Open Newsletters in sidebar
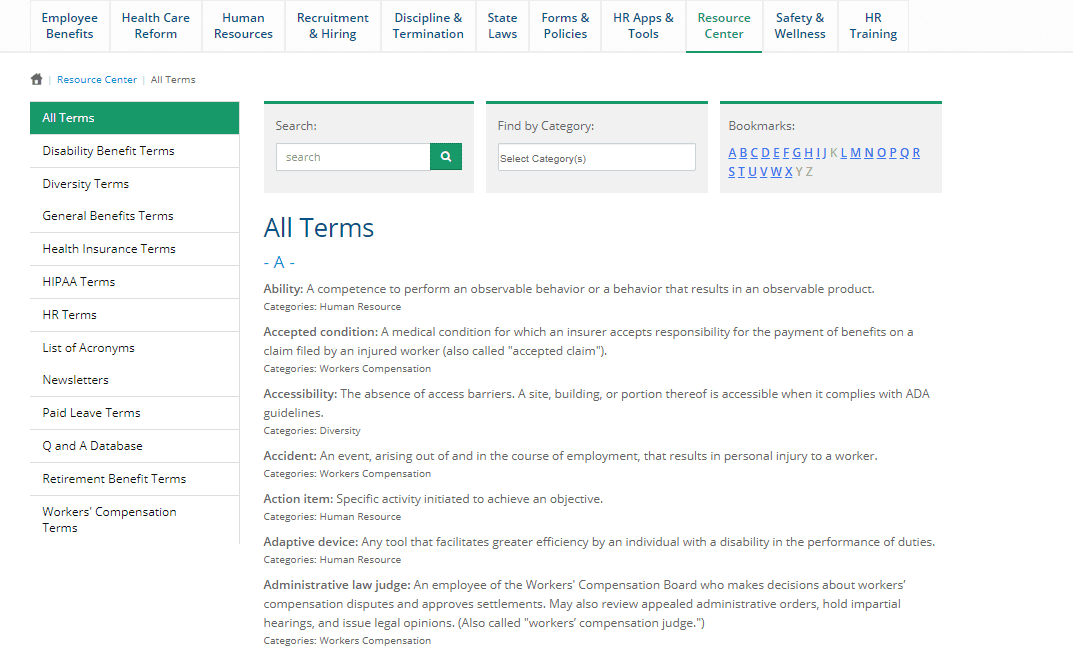The height and width of the screenshot is (656, 1073). click(135, 380)
